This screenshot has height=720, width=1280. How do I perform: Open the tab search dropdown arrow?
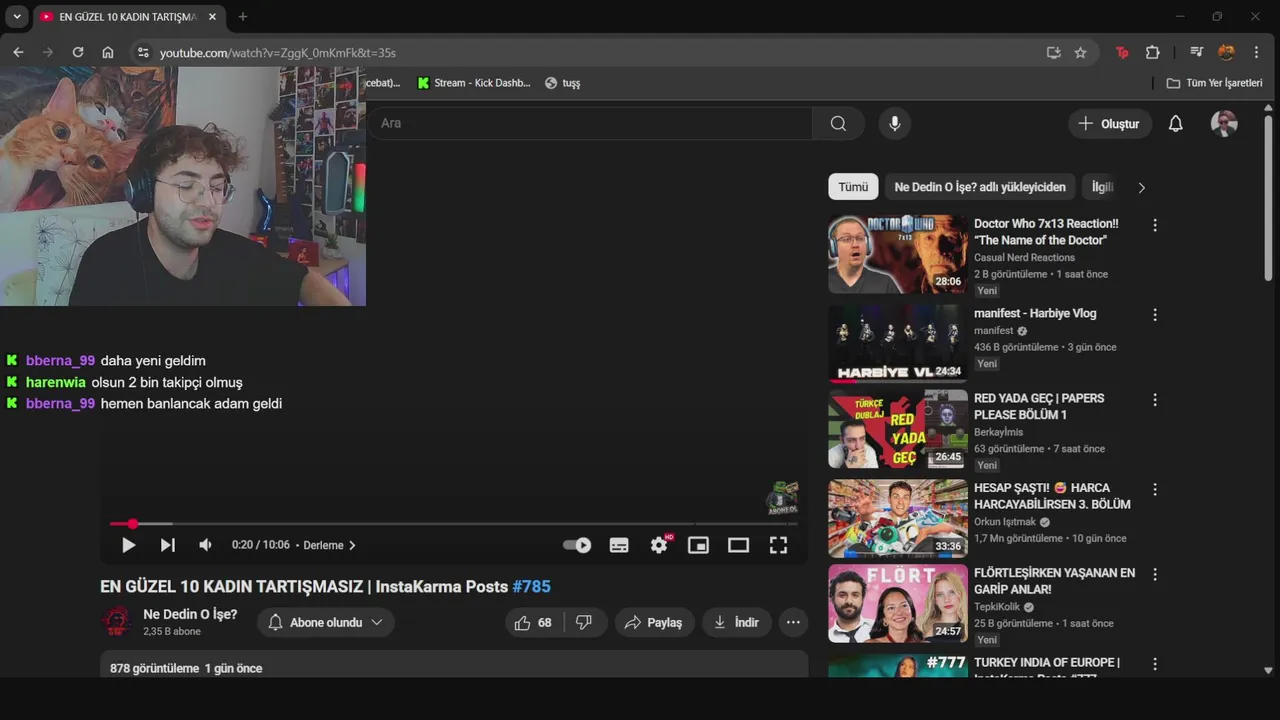click(17, 17)
